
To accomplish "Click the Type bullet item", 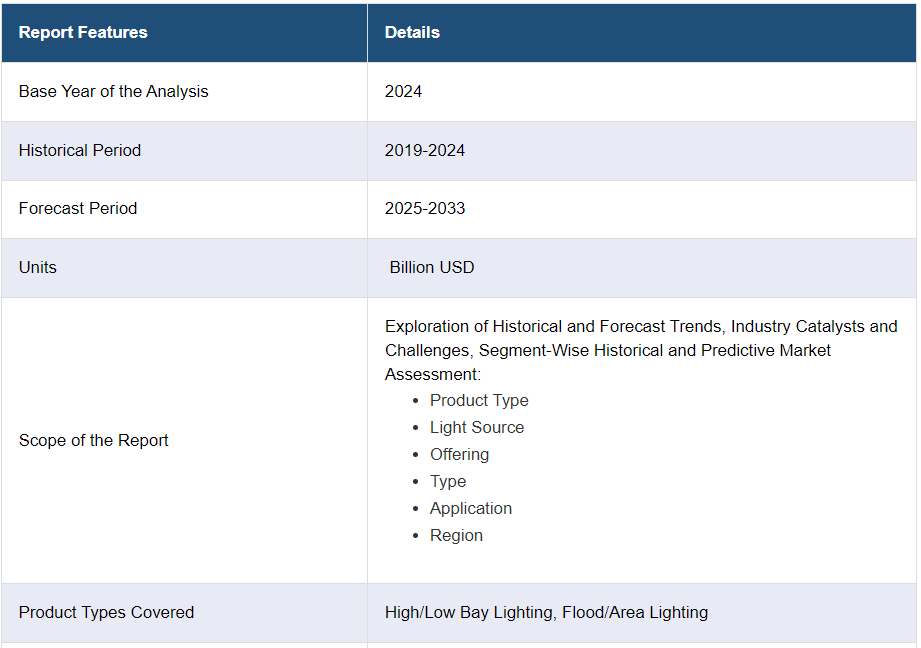I will point(448,481).
